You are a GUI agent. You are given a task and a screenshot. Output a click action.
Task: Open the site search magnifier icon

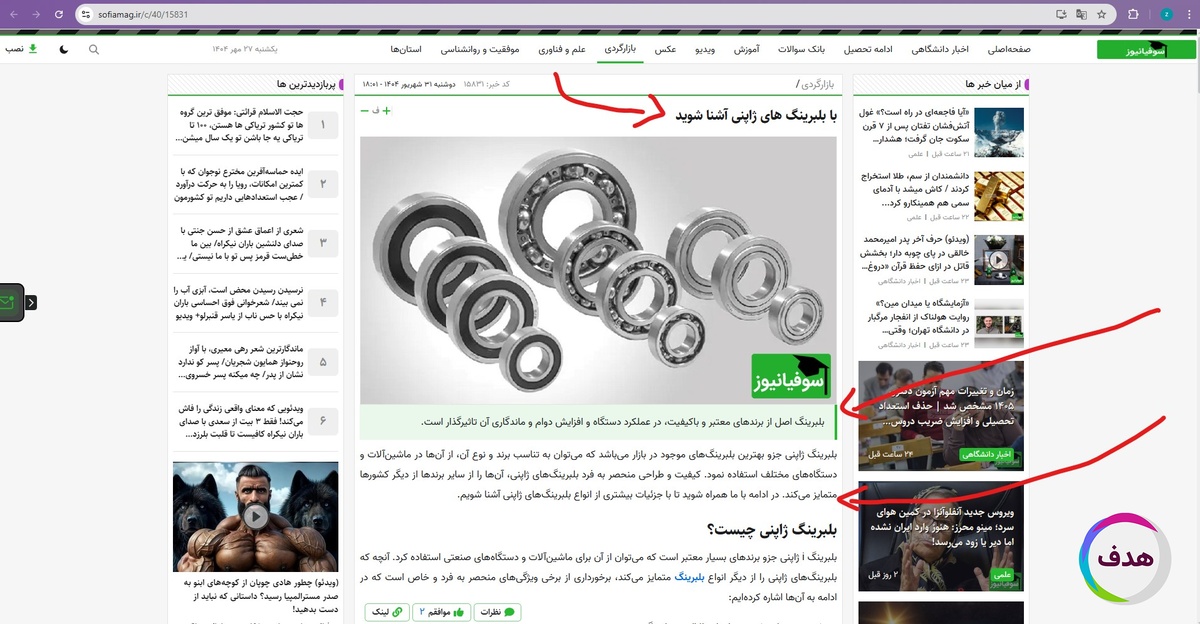[93, 48]
